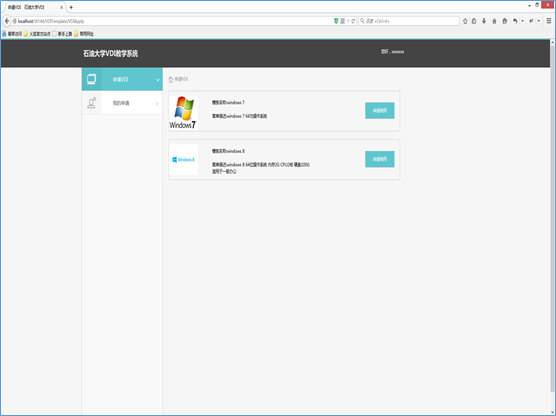Click the 申请VDI breadcrumb text
Screen dimensions: 556x416
[x=181, y=79]
